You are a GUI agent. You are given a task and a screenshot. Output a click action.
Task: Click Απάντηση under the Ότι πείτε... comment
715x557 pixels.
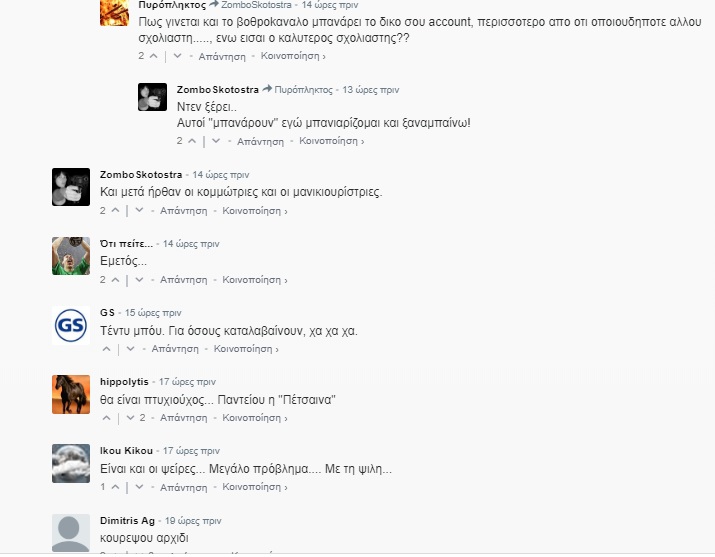coord(183,280)
